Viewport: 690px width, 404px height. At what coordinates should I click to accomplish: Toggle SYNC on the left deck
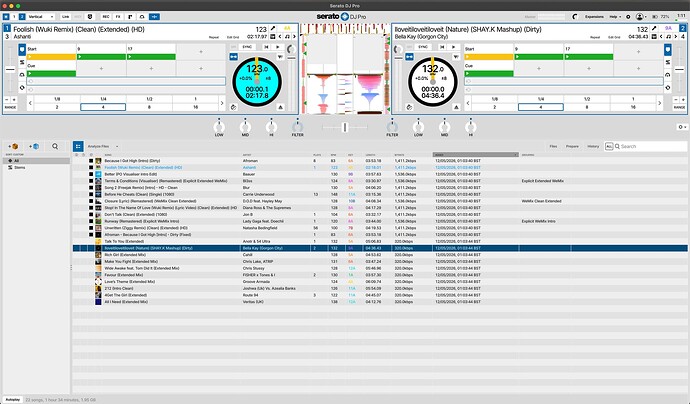pos(247,47)
